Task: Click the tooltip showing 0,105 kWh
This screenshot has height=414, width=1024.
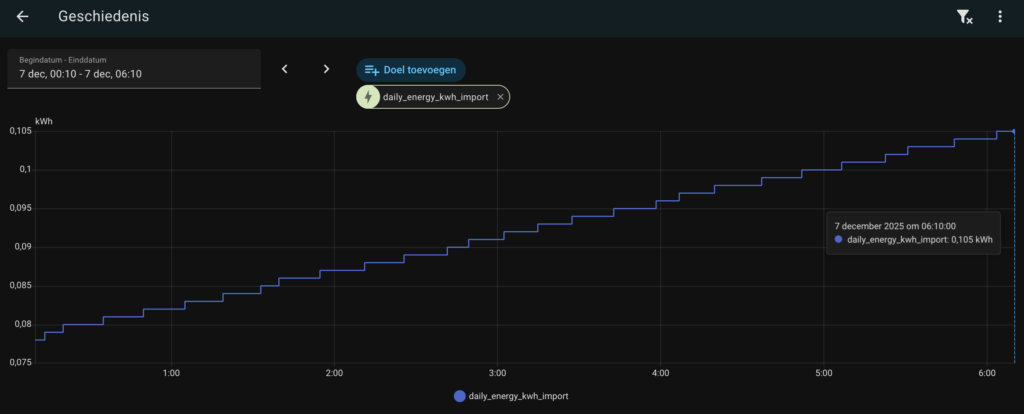Action: click(913, 233)
